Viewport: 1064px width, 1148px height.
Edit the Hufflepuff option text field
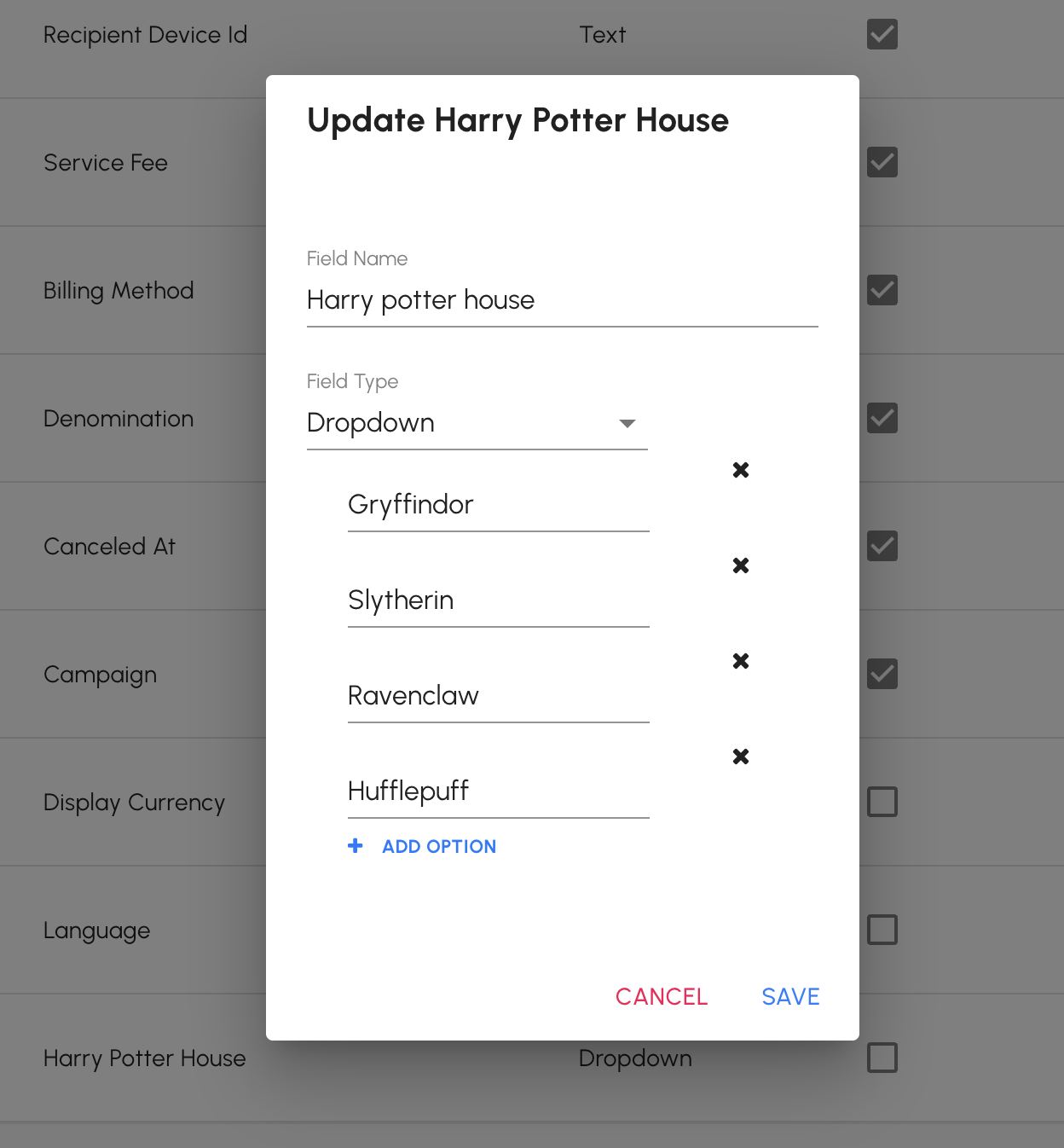[499, 791]
